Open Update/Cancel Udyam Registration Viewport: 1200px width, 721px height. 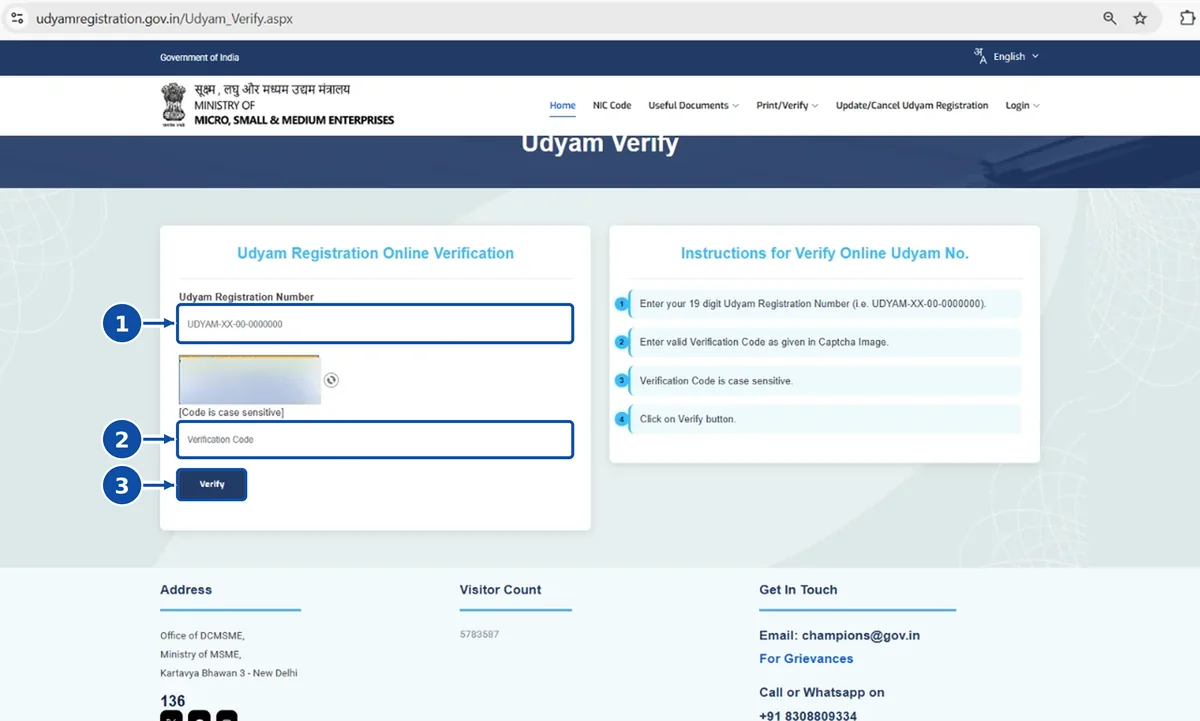tap(912, 105)
